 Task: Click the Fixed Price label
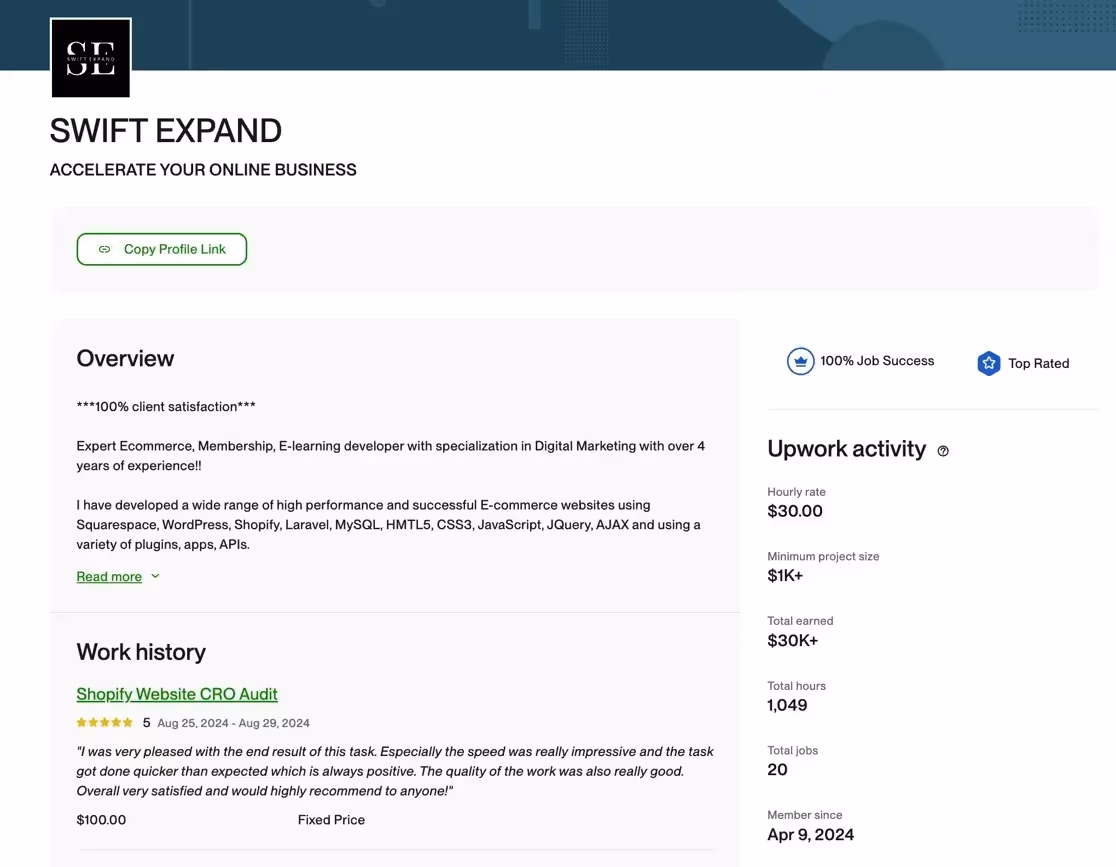(x=331, y=820)
